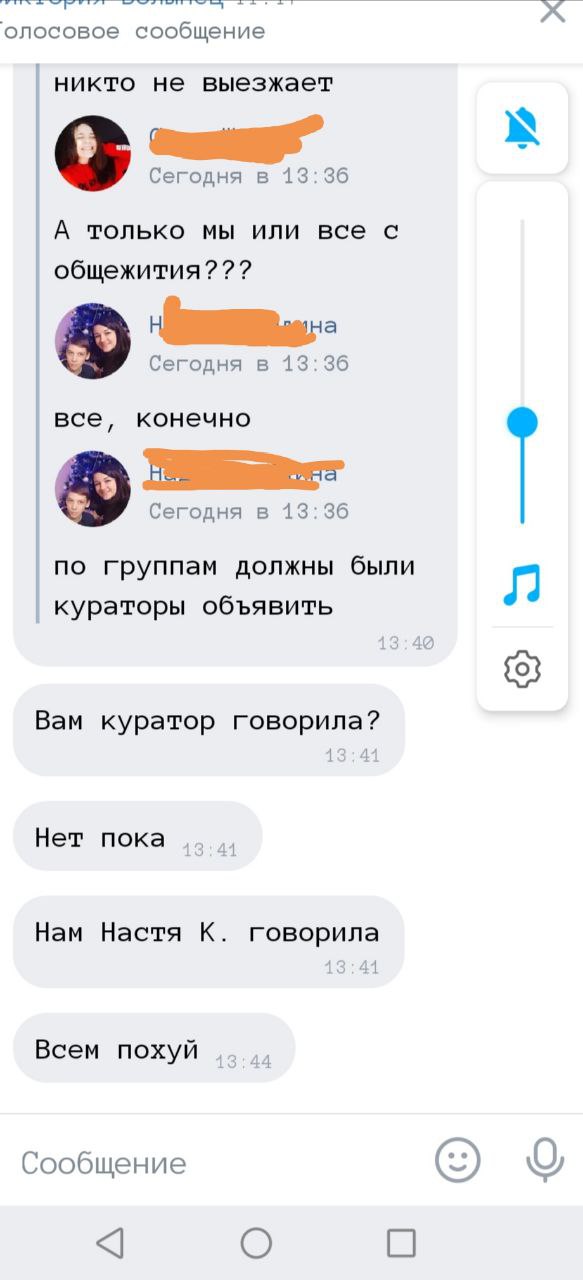Select the message 'Нам Настя К. говорила'
The image size is (583, 1280).
[208, 942]
